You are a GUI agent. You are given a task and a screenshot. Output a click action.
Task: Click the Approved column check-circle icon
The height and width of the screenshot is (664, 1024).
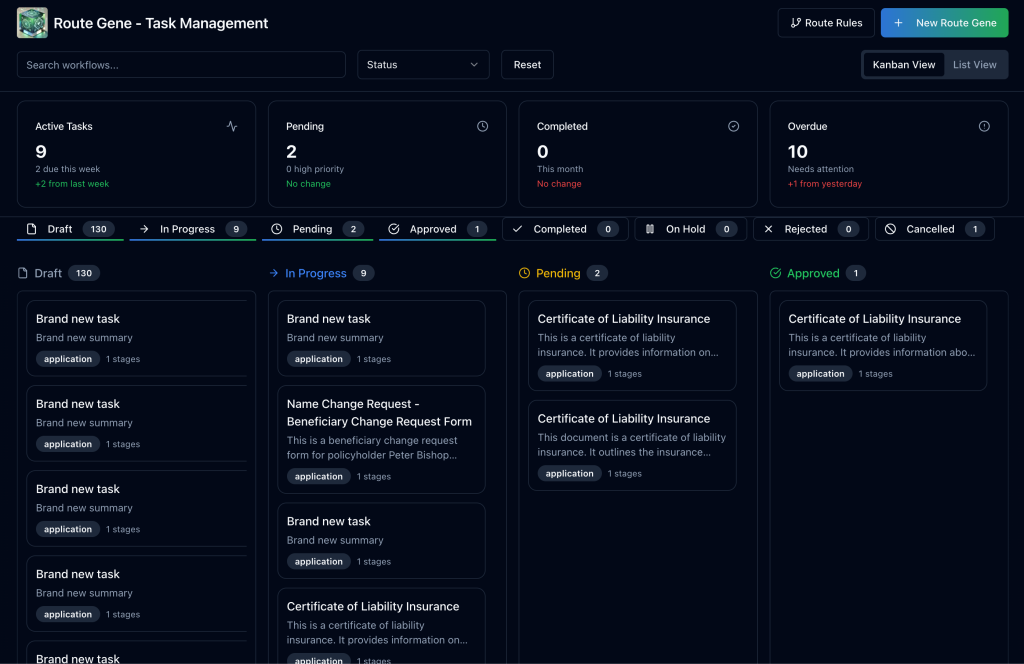point(775,273)
